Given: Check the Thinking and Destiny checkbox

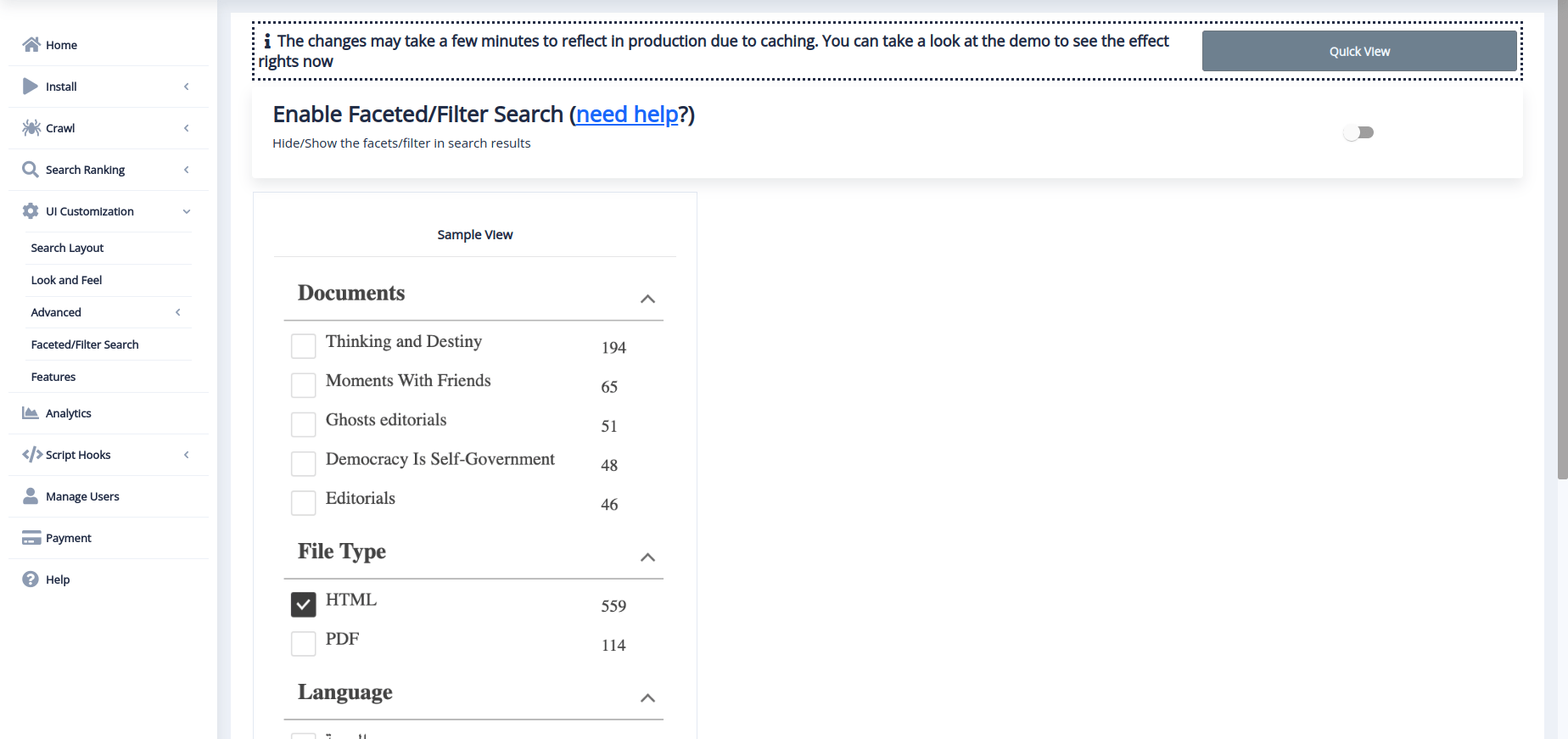Looking at the screenshot, I should pos(303,346).
